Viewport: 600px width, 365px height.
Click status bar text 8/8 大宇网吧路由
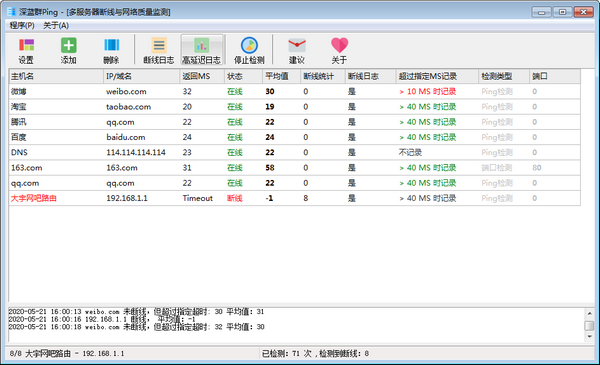(x=67, y=354)
